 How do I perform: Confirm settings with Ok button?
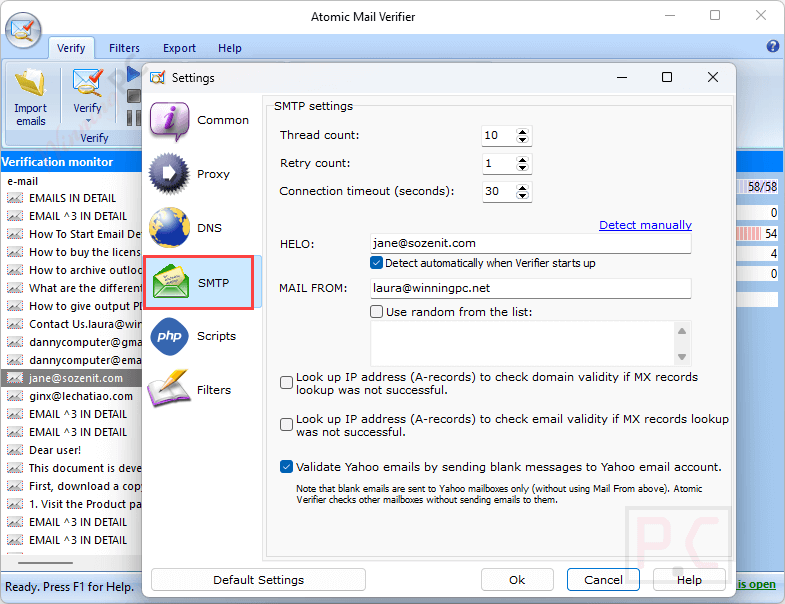517,580
